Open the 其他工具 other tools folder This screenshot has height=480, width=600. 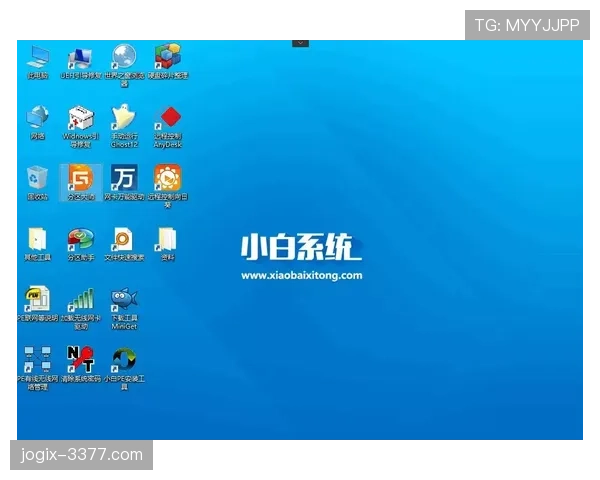point(38,244)
